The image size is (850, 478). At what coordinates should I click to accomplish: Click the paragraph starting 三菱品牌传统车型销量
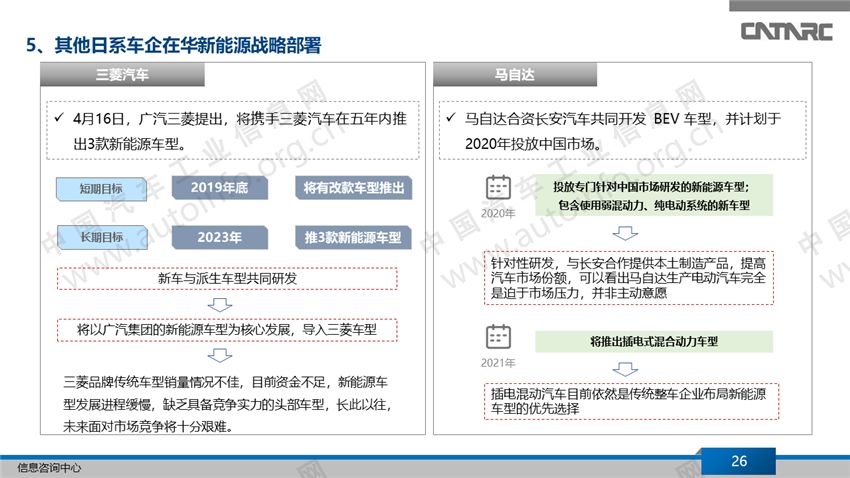227,404
